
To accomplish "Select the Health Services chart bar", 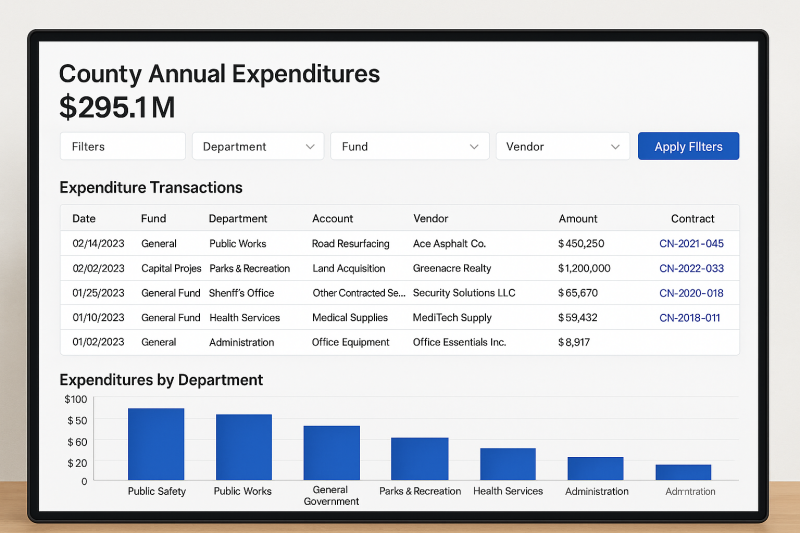I will 508,464.
